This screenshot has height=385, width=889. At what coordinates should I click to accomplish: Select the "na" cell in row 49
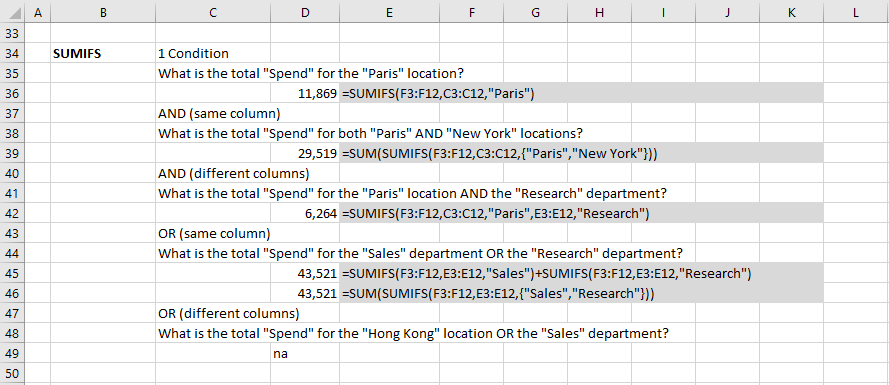point(305,353)
